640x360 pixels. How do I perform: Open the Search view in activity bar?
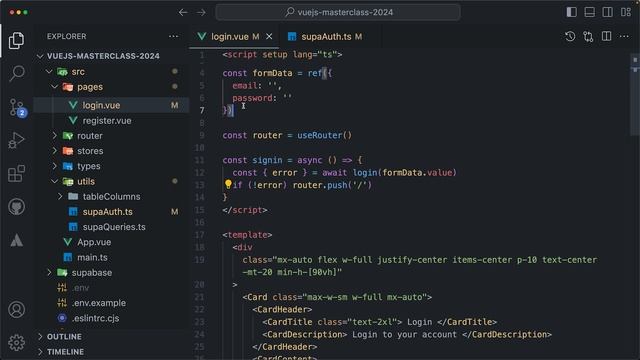pos(16,73)
